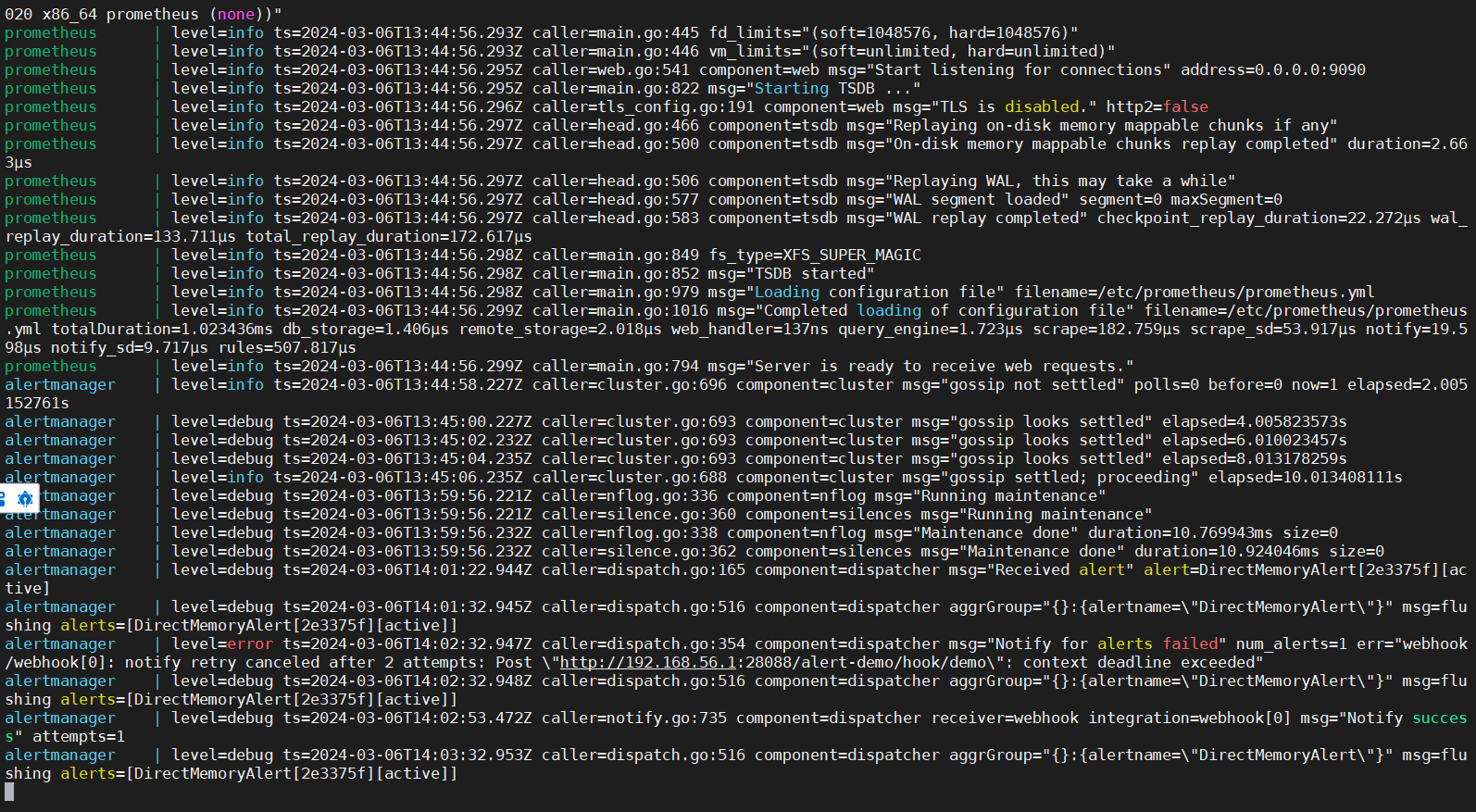1476x812 pixels.
Task: Click the value "elapsed=6.010023457s"
Action: pyautogui.click(x=1255, y=440)
